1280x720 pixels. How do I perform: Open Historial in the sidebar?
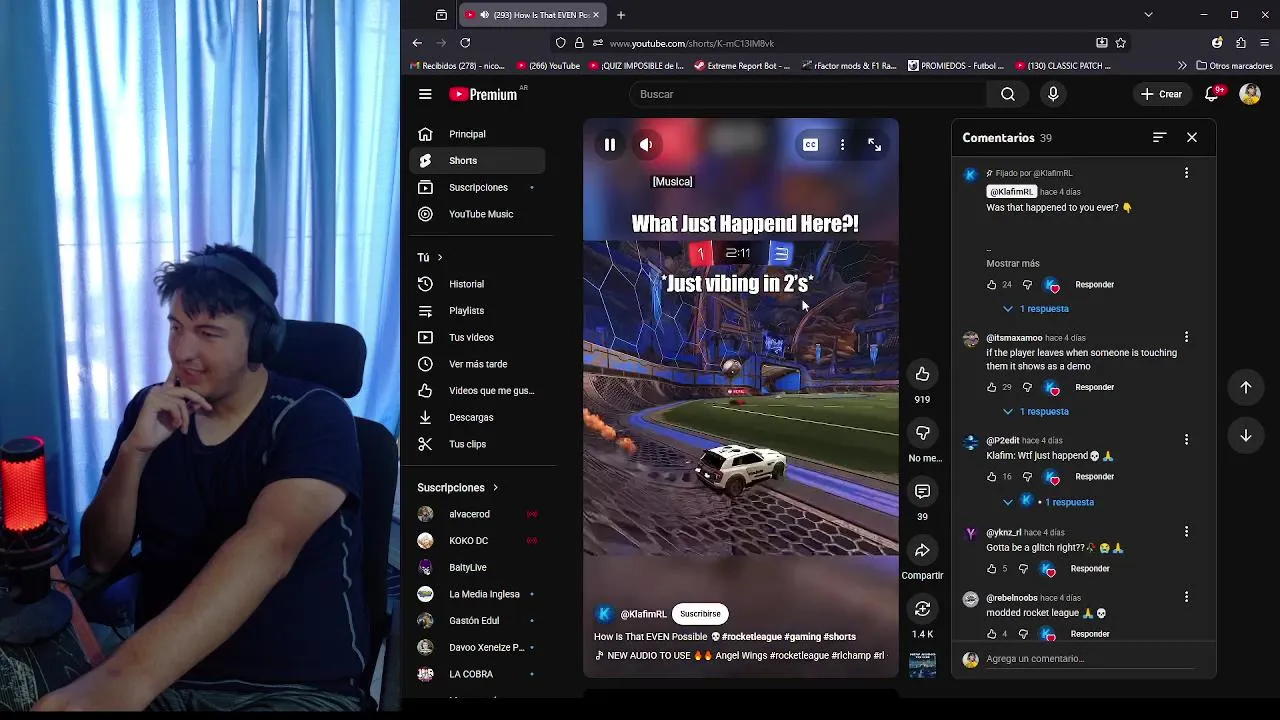coord(477,284)
